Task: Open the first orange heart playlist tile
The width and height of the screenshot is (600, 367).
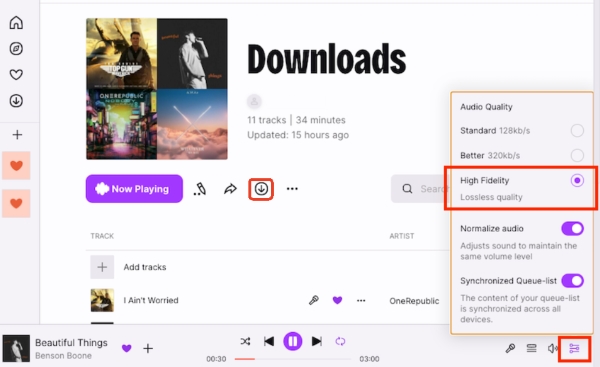Action: (16, 166)
